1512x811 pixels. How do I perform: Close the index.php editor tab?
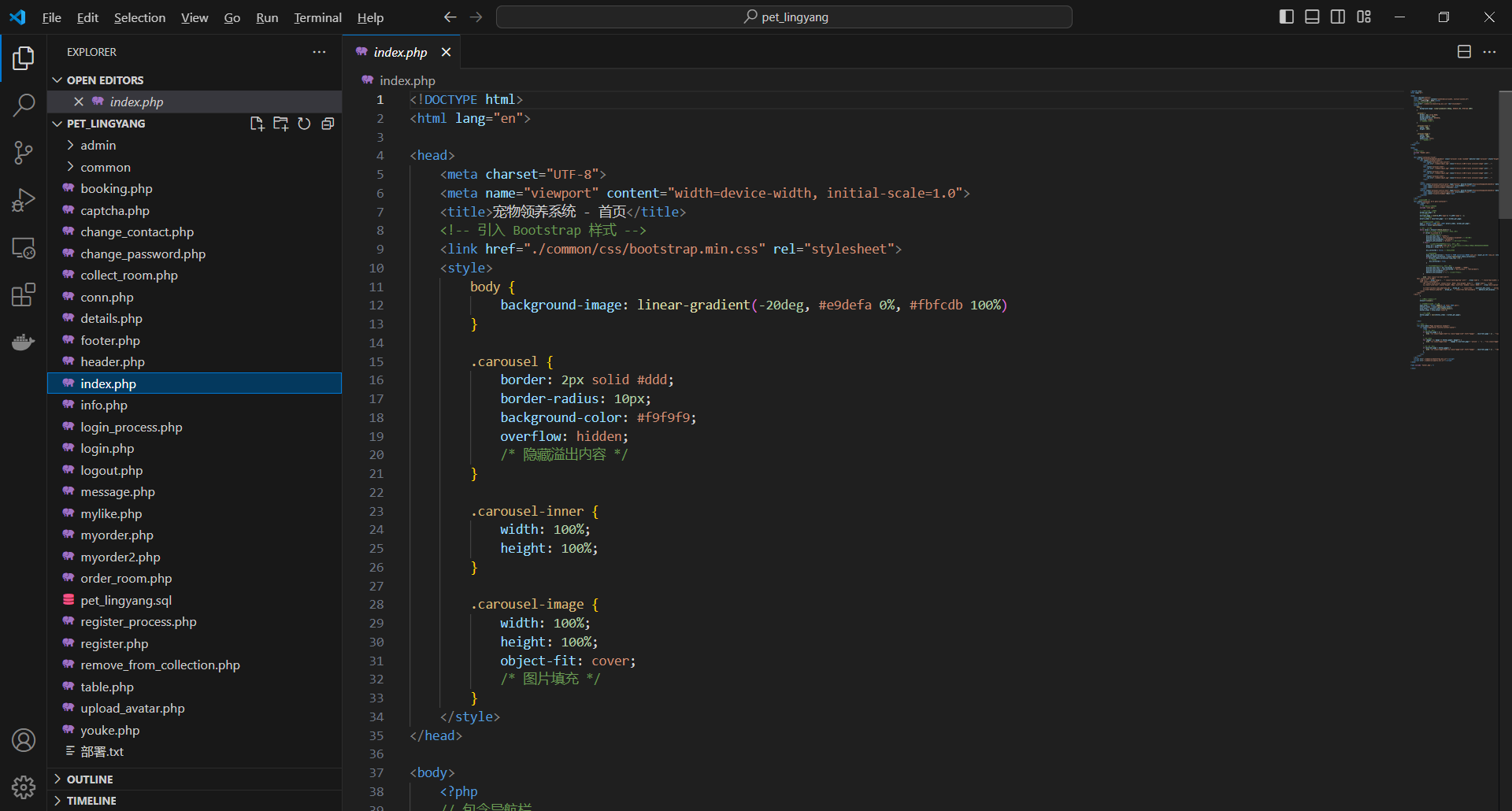coord(446,52)
